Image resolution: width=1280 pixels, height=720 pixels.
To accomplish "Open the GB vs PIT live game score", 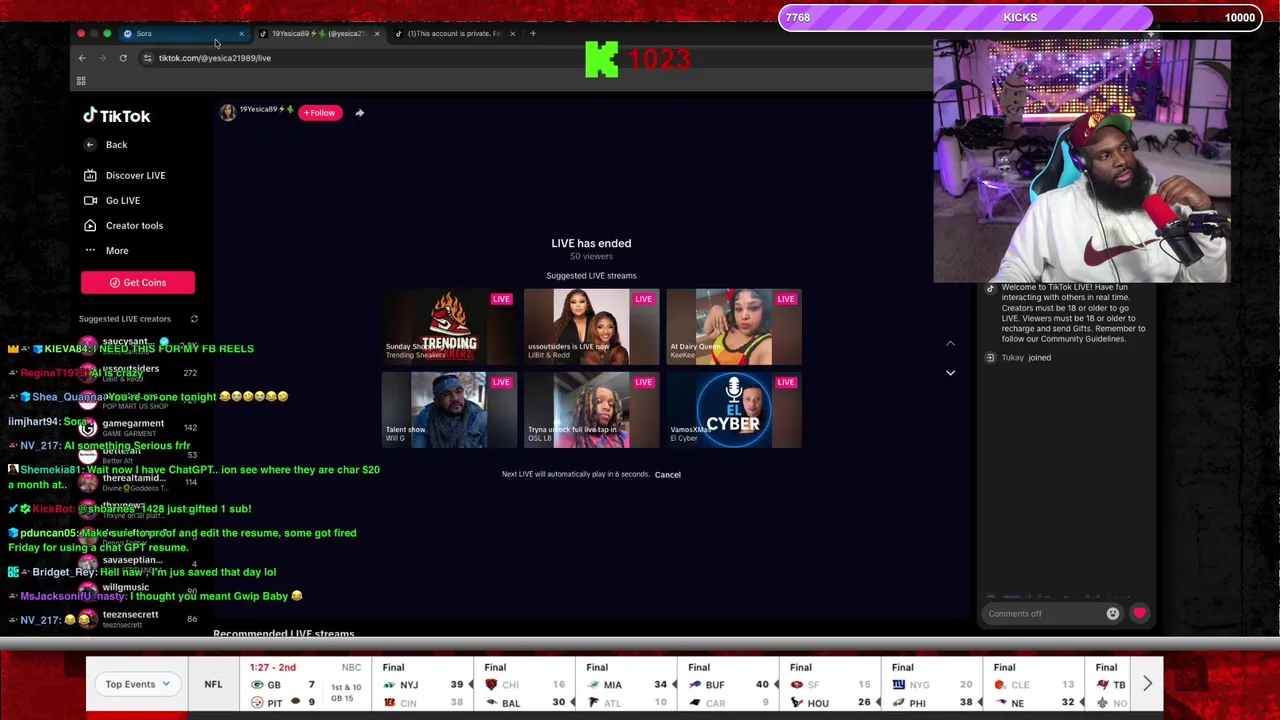I will (x=306, y=685).
